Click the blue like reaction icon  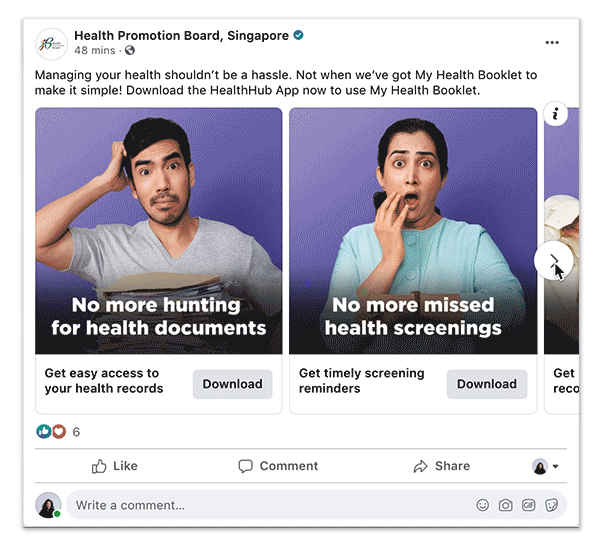(44, 432)
